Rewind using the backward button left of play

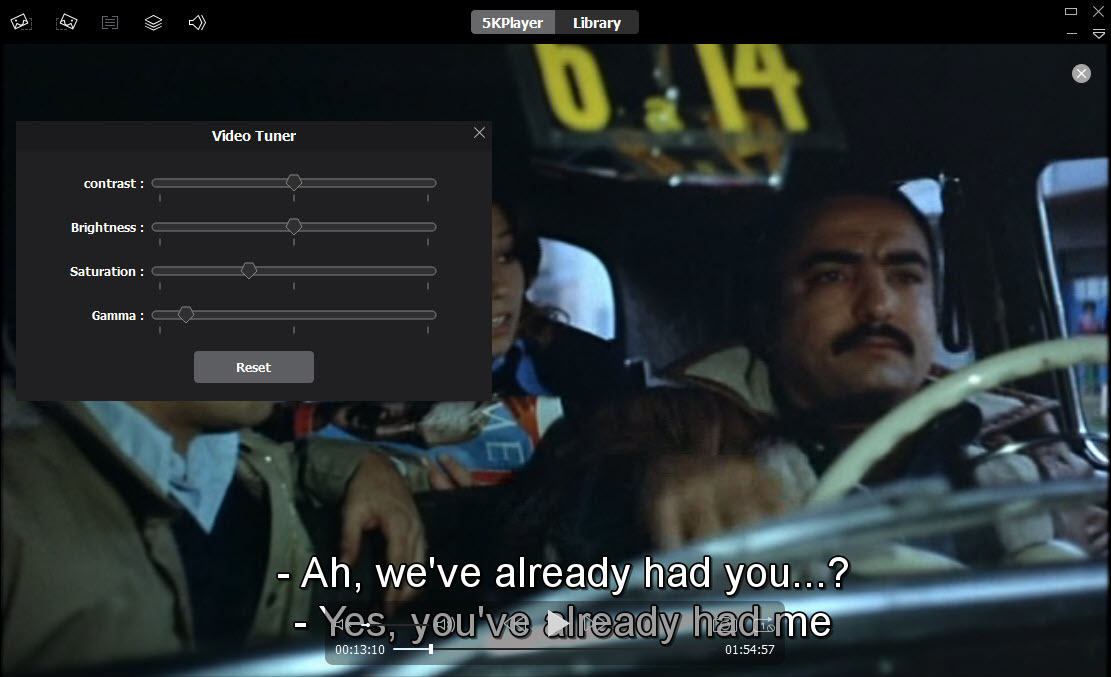(515, 624)
